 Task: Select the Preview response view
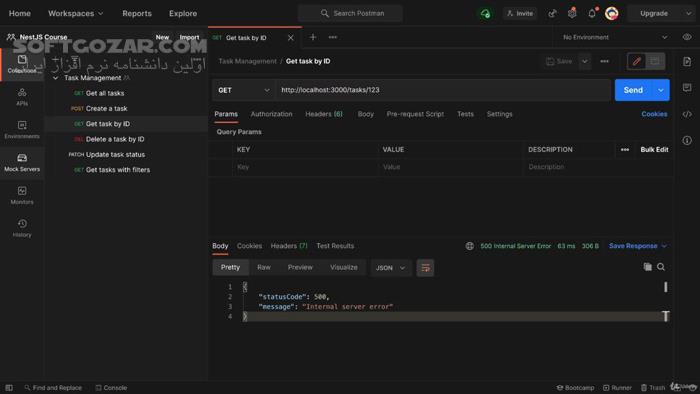[300, 267]
